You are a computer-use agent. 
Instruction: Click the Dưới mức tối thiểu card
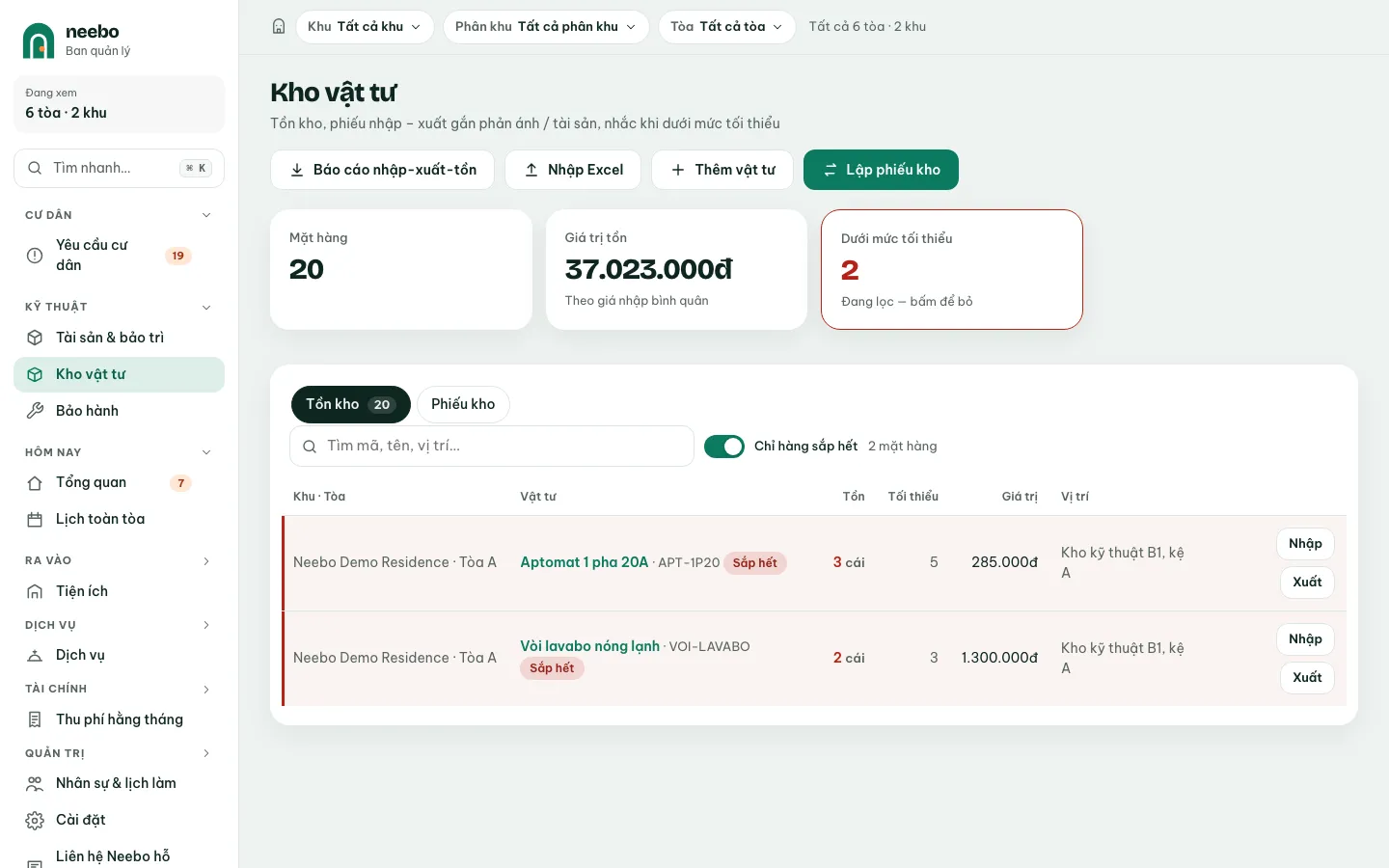(952, 270)
